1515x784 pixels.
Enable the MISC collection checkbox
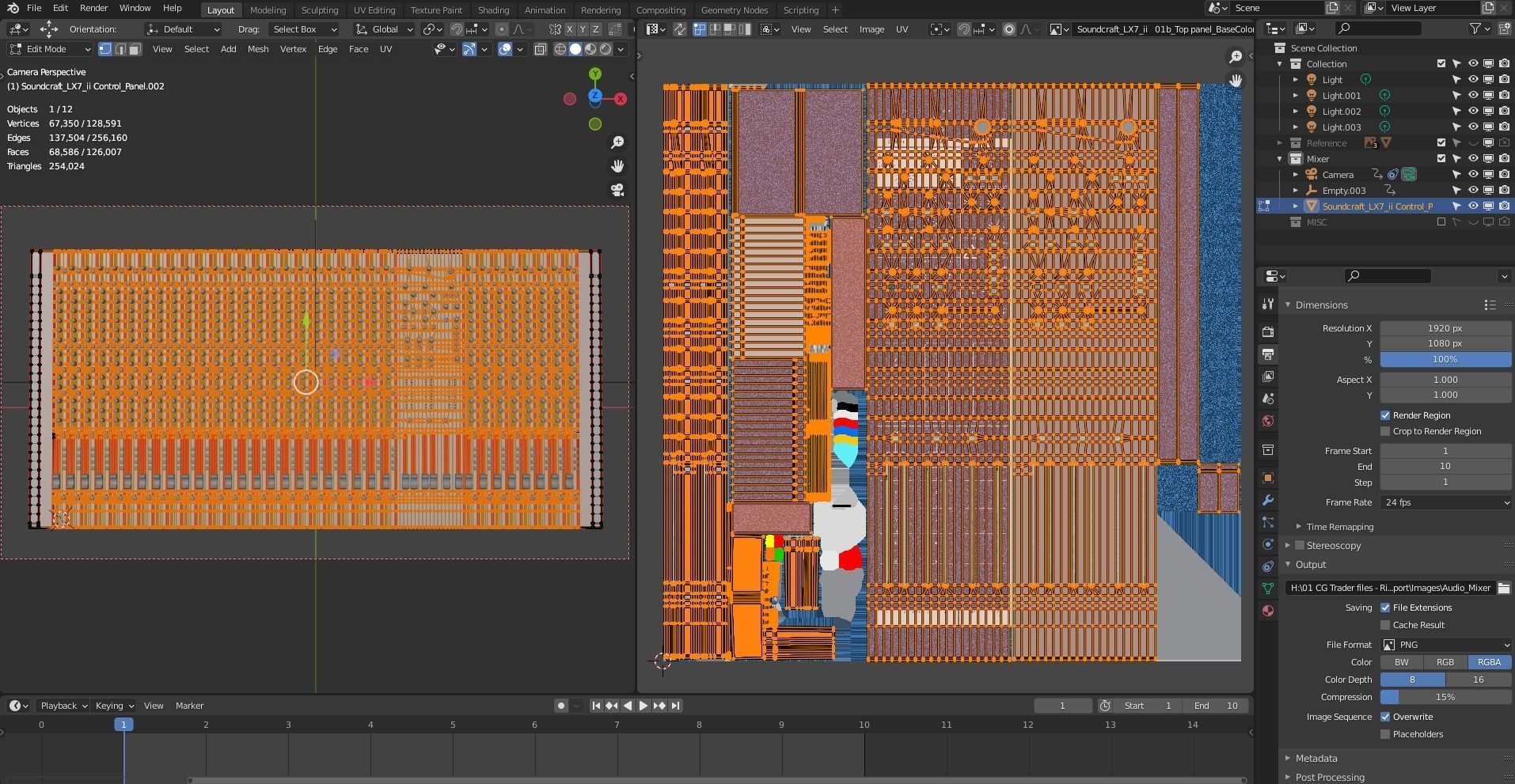pos(1441,222)
